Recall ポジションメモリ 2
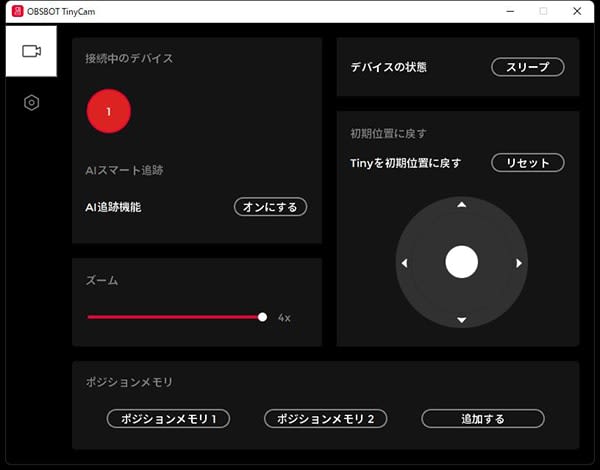Image resolution: width=600 pixels, height=470 pixels. pyautogui.click(x=326, y=419)
